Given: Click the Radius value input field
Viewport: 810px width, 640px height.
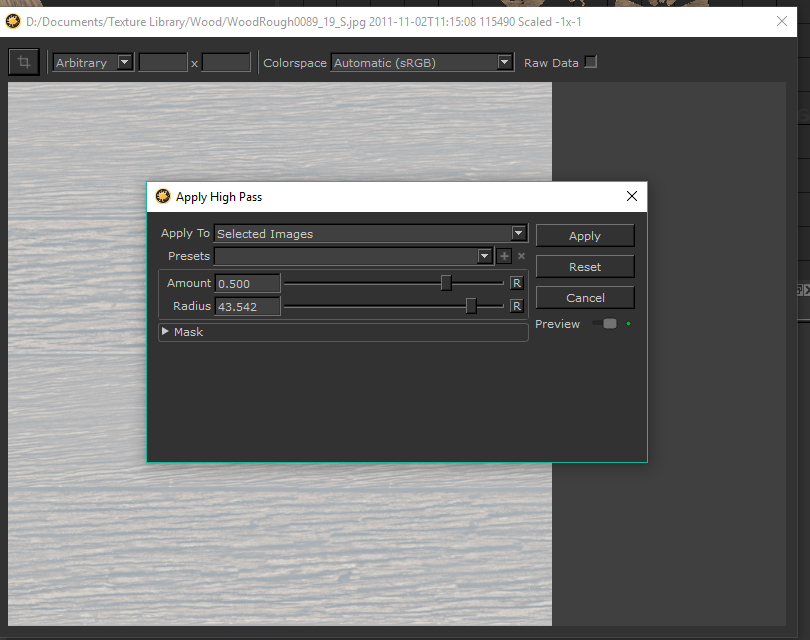Looking at the screenshot, I should tap(247, 307).
